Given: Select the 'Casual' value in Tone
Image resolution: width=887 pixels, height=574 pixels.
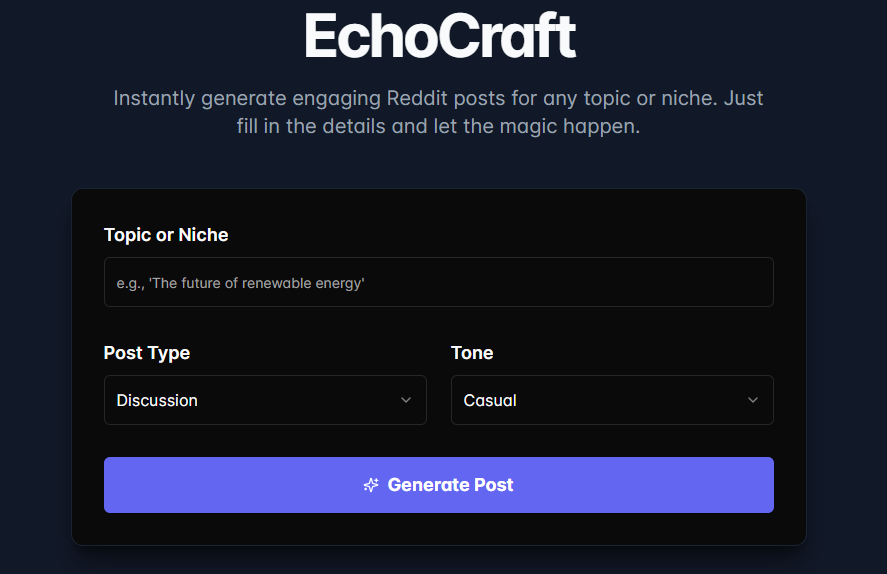Looking at the screenshot, I should [x=490, y=400].
